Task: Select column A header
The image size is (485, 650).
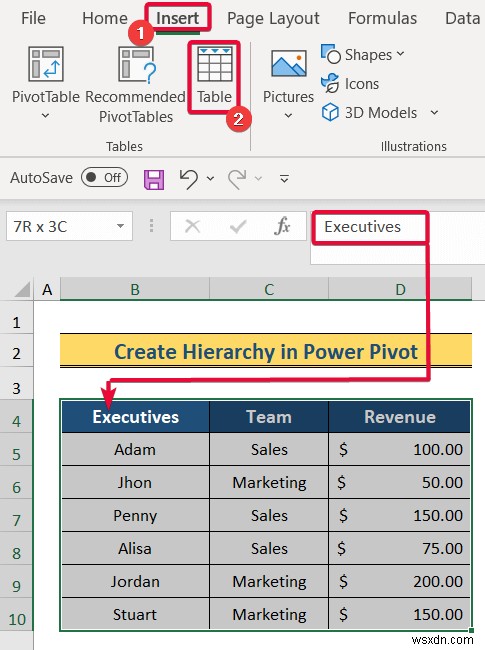Action: coord(47,289)
